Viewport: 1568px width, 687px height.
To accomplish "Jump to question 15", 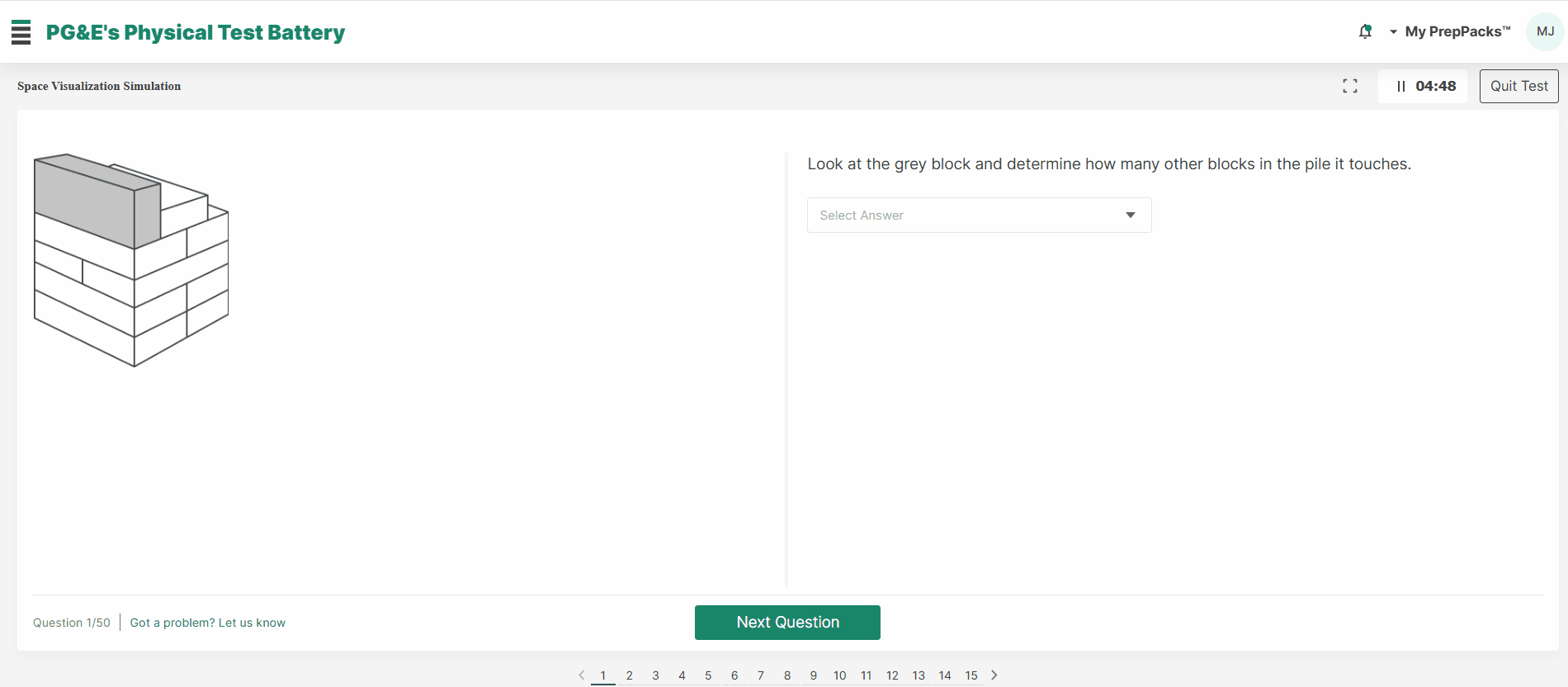I will [x=971, y=675].
